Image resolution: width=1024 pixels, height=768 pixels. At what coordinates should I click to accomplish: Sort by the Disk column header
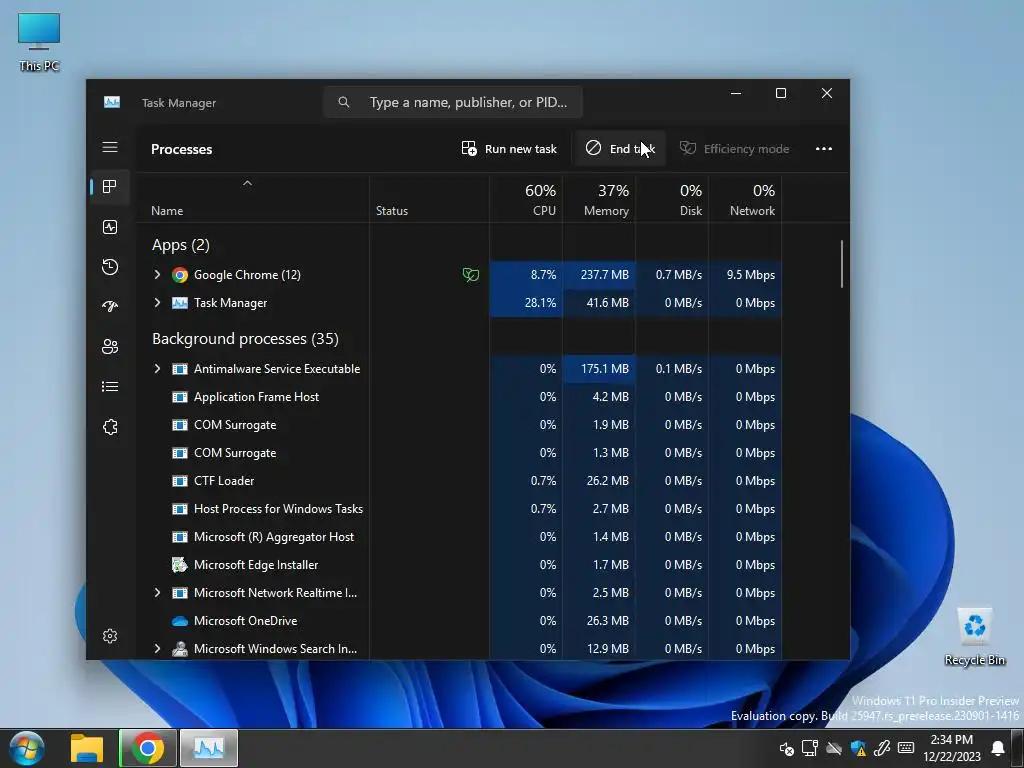coord(672,200)
